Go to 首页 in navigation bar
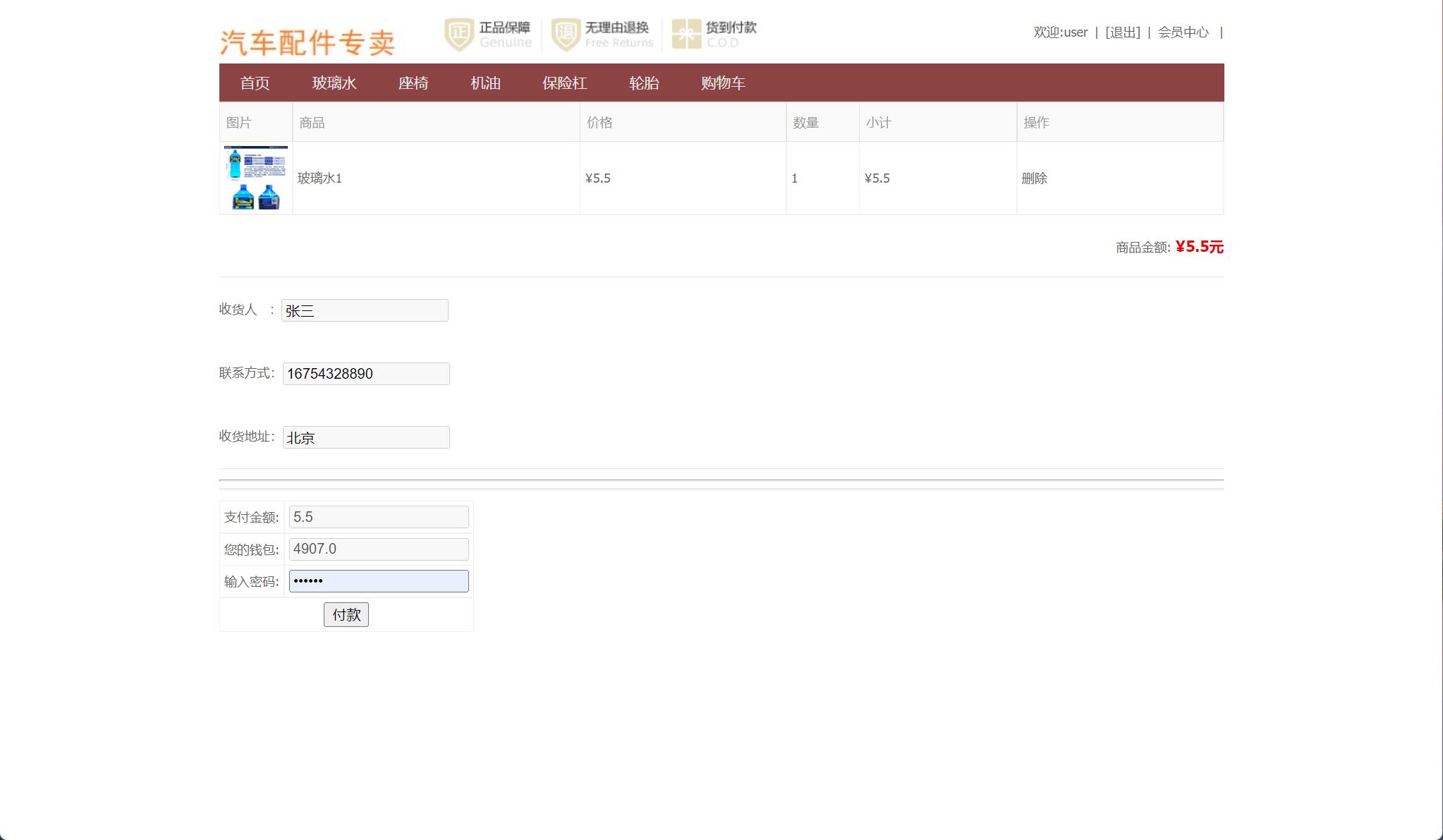1443x840 pixels. coord(255,83)
